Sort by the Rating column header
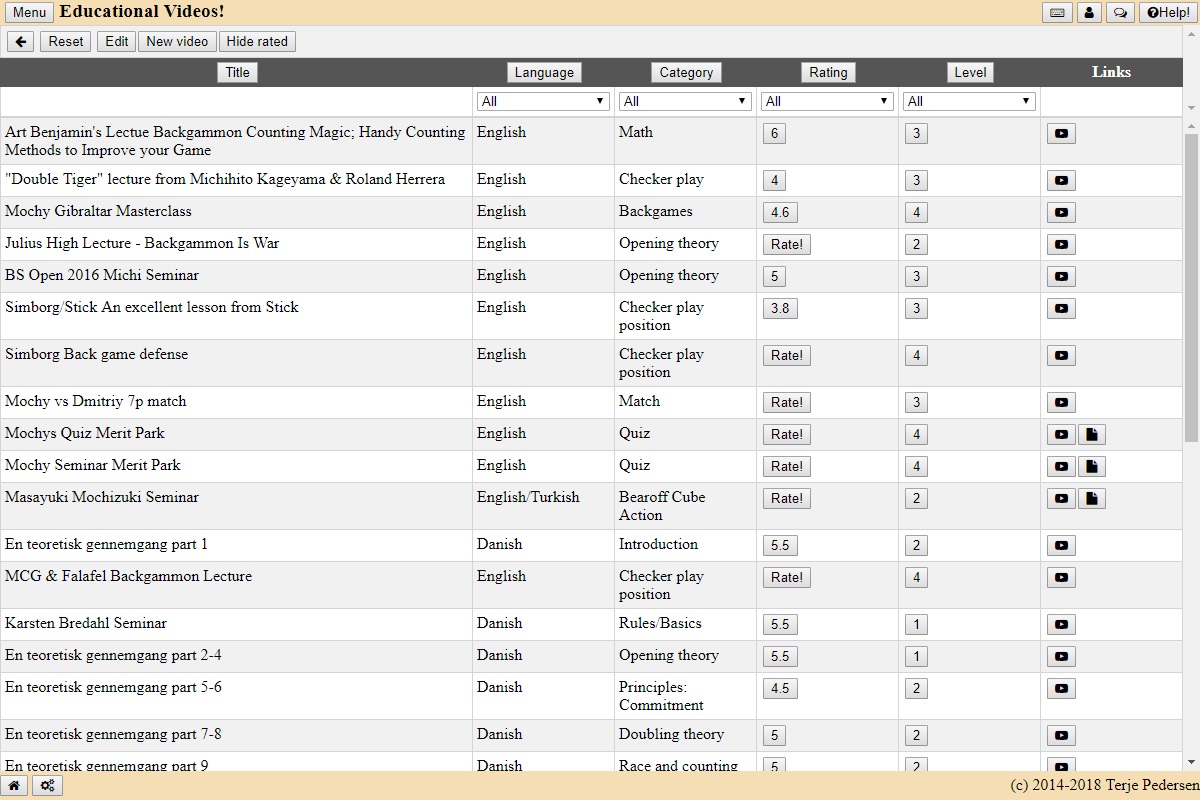The width and height of the screenshot is (1200, 800). point(828,73)
